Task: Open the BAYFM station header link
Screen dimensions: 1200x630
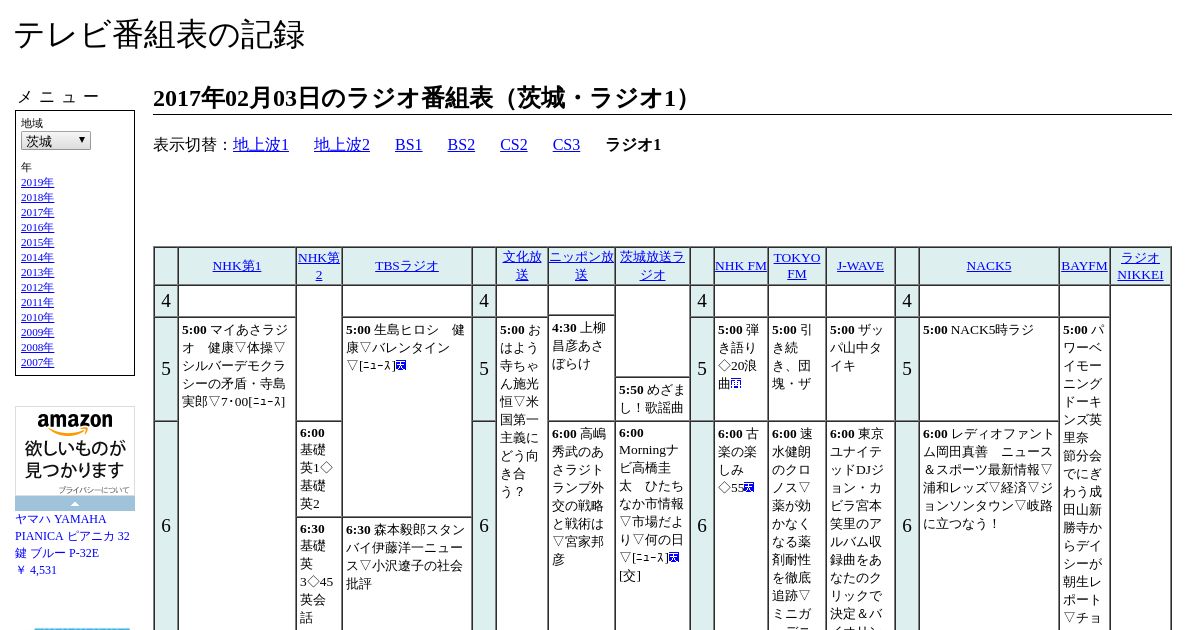Action: (x=1085, y=266)
